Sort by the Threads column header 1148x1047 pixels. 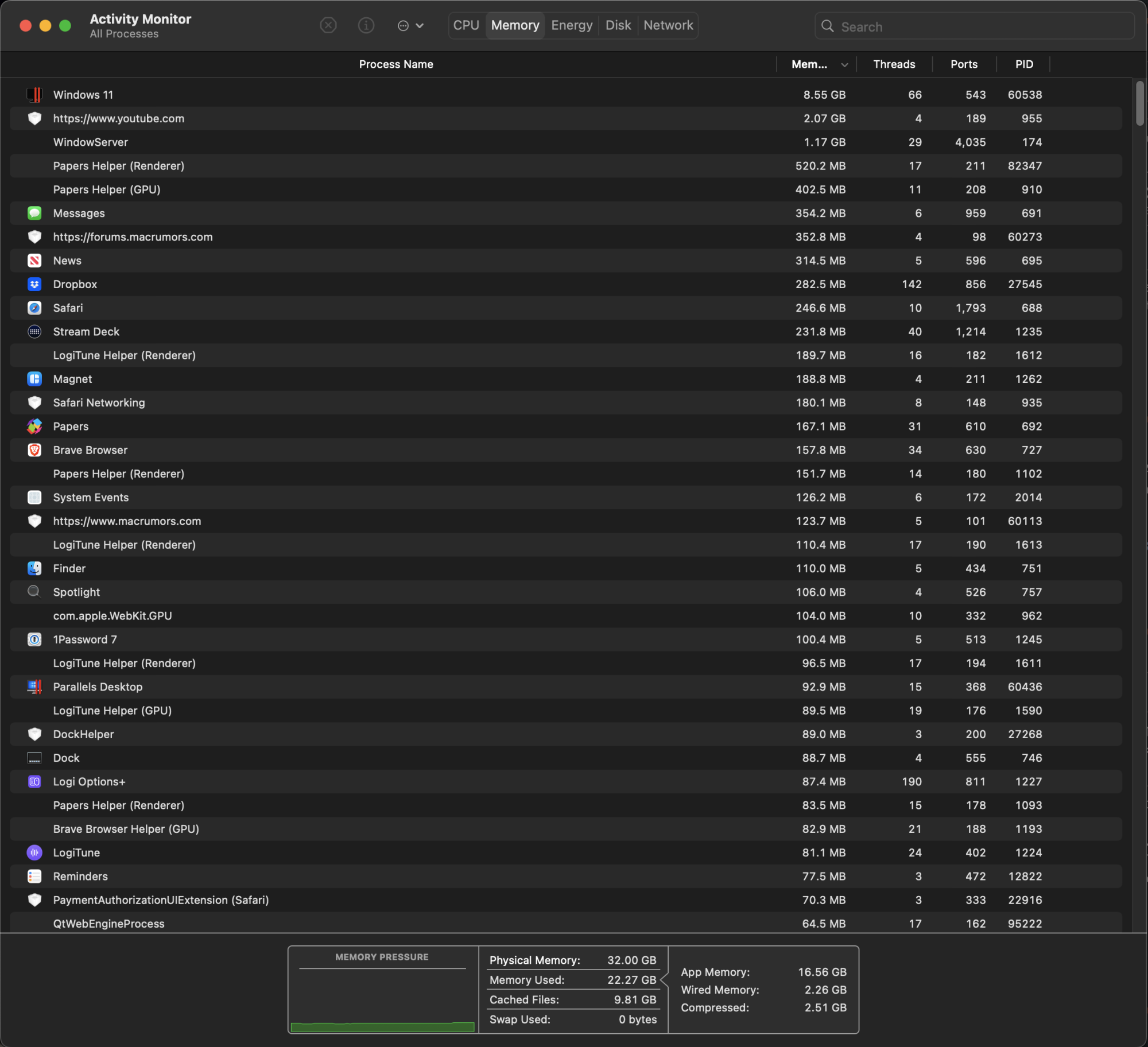click(894, 64)
